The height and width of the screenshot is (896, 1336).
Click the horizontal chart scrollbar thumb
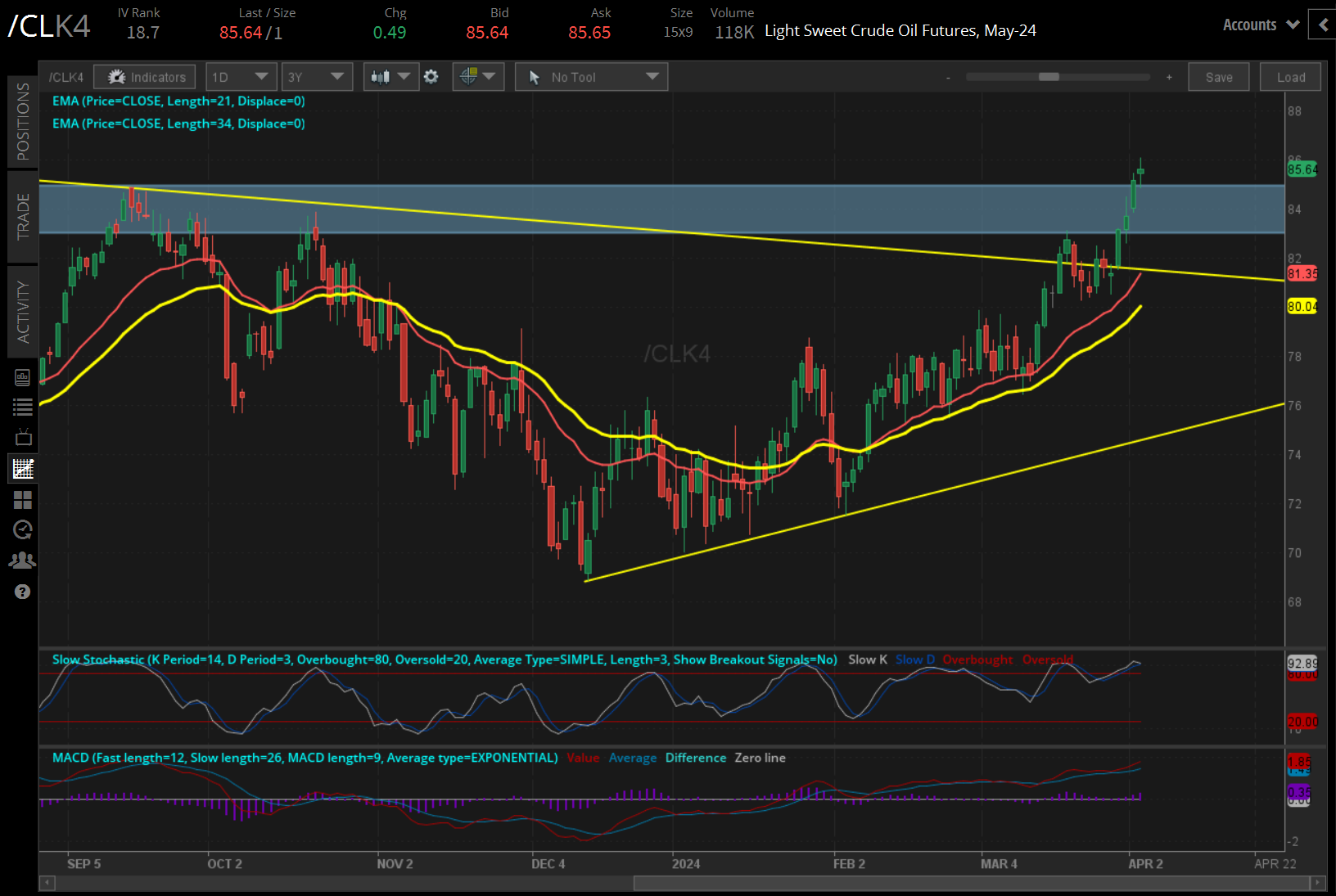pyautogui.click(x=971, y=883)
